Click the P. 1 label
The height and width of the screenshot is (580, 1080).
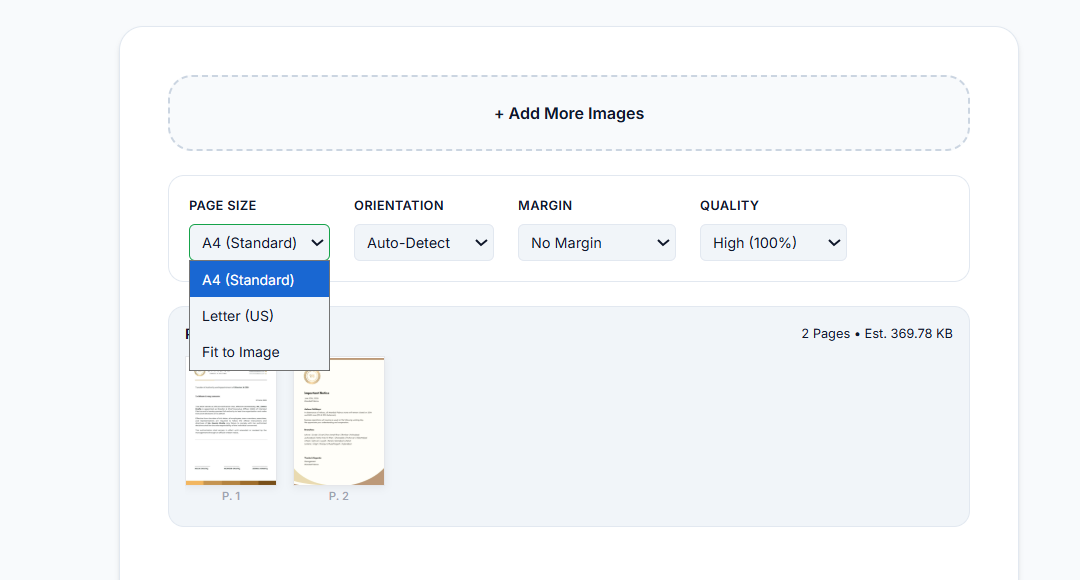(x=231, y=496)
